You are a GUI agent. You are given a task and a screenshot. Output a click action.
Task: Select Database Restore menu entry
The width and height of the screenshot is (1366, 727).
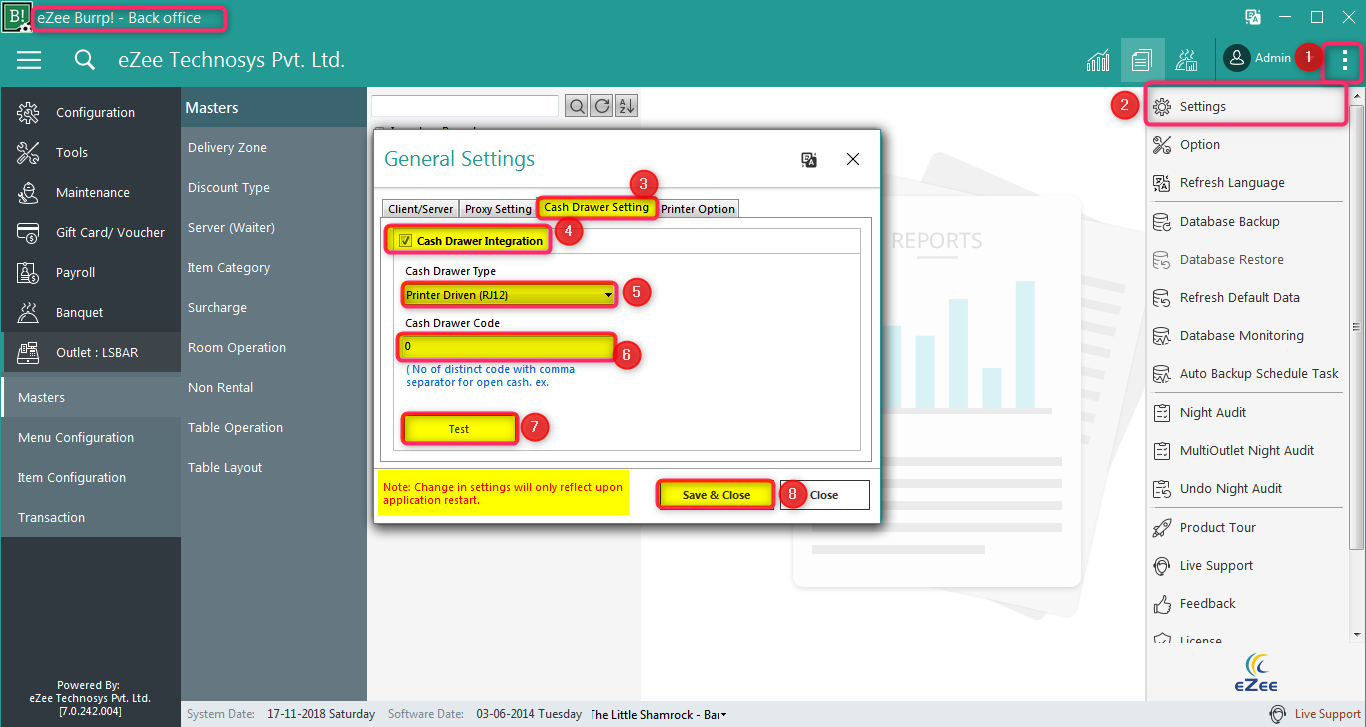pyautogui.click(x=1246, y=259)
